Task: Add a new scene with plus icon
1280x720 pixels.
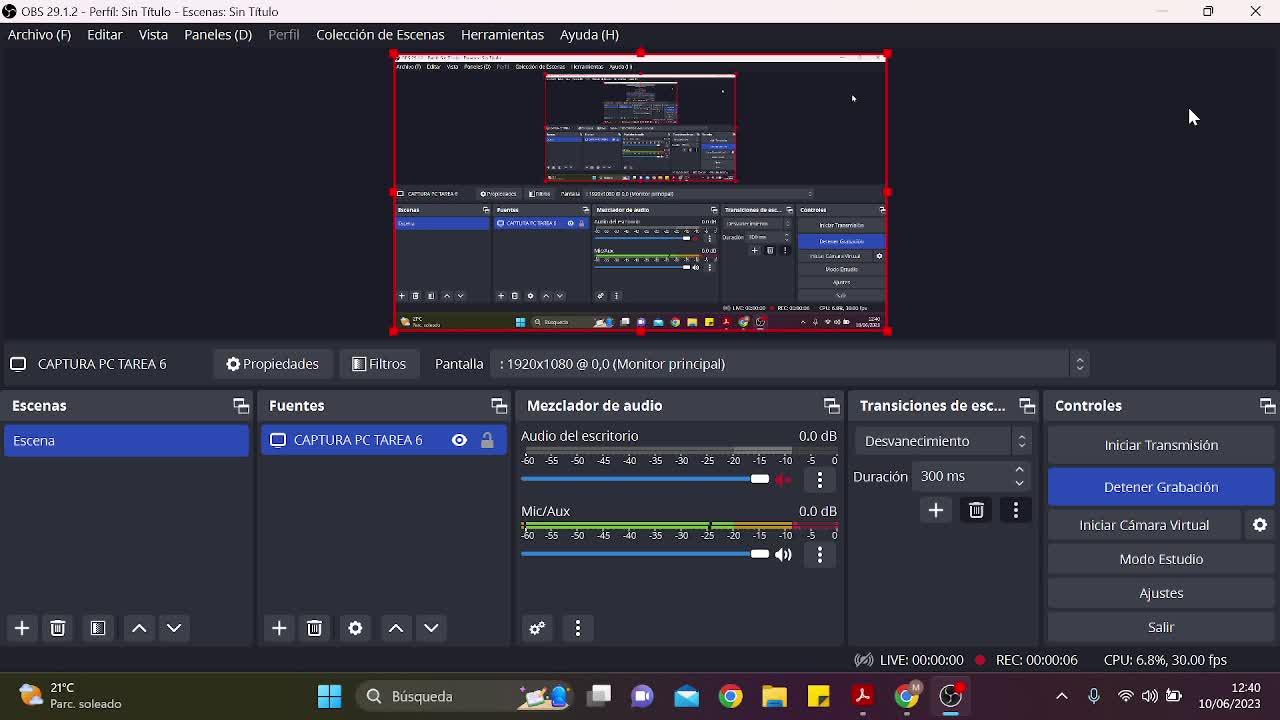Action: click(x=21, y=628)
